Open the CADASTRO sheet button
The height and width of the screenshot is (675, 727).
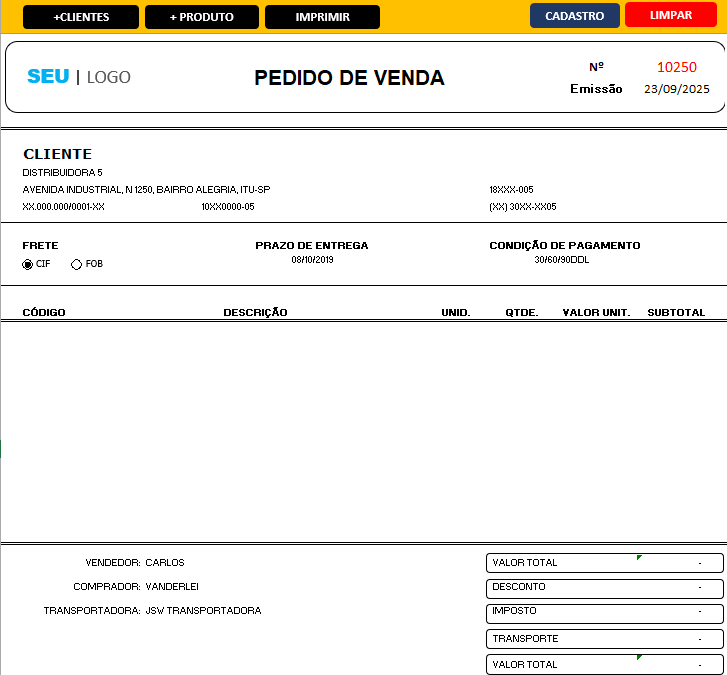click(x=574, y=16)
